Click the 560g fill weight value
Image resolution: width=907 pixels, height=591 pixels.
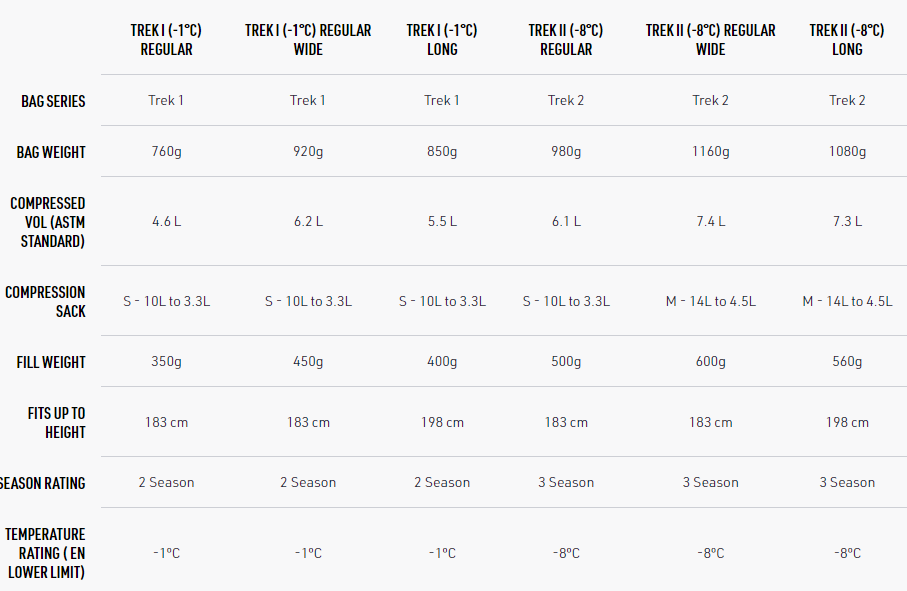[x=847, y=361]
